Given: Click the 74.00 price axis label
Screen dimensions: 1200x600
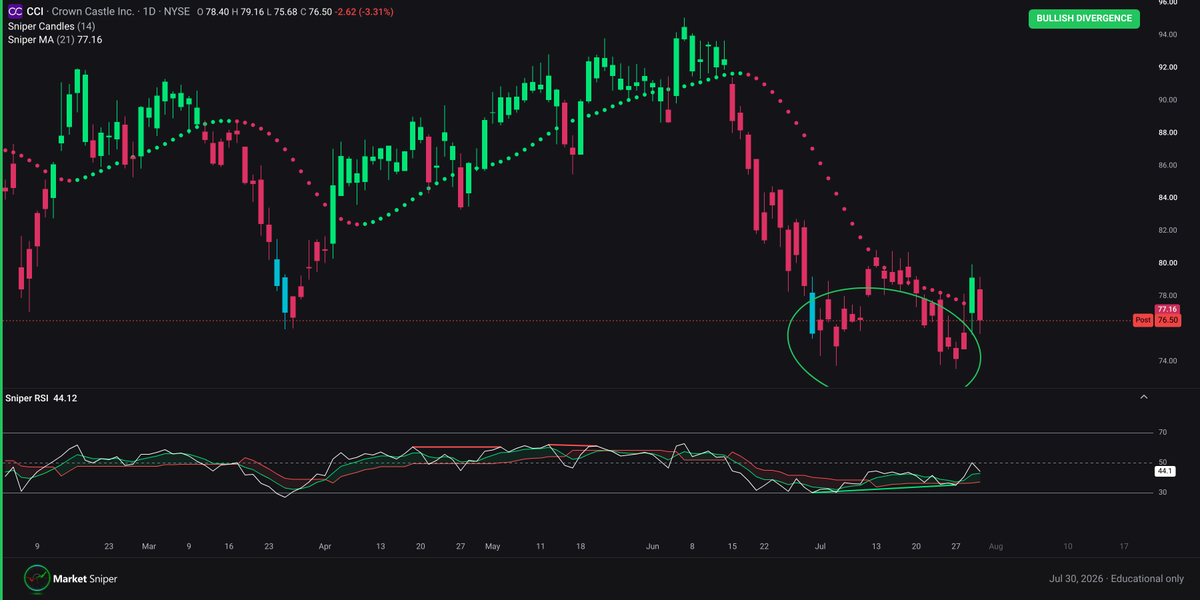Looking at the screenshot, I should (x=1168, y=361).
